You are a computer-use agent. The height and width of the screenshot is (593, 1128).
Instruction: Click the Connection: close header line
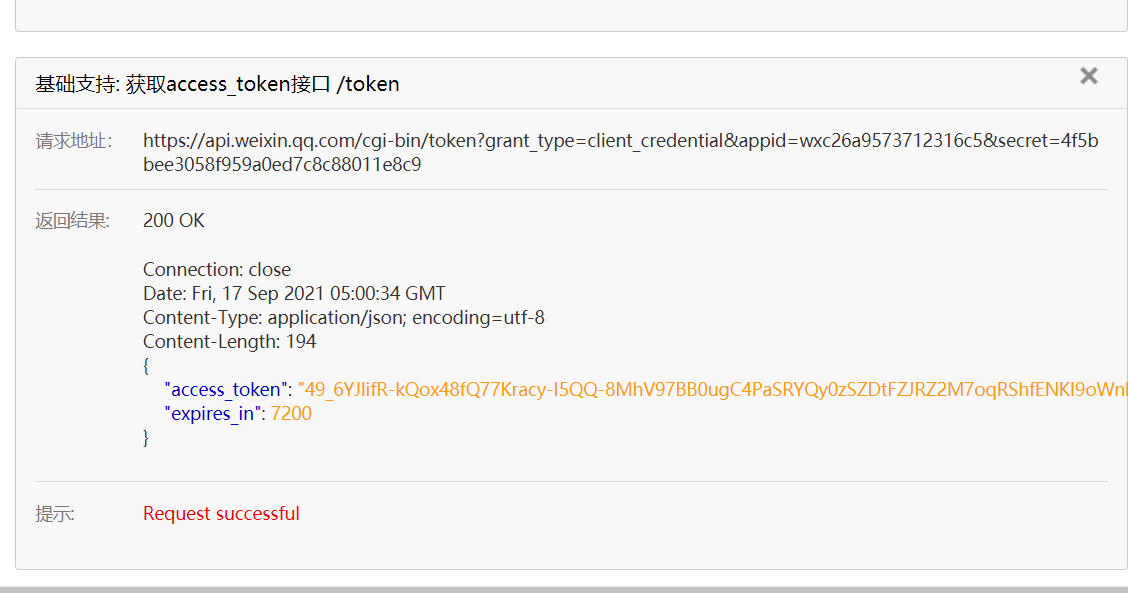[217, 269]
